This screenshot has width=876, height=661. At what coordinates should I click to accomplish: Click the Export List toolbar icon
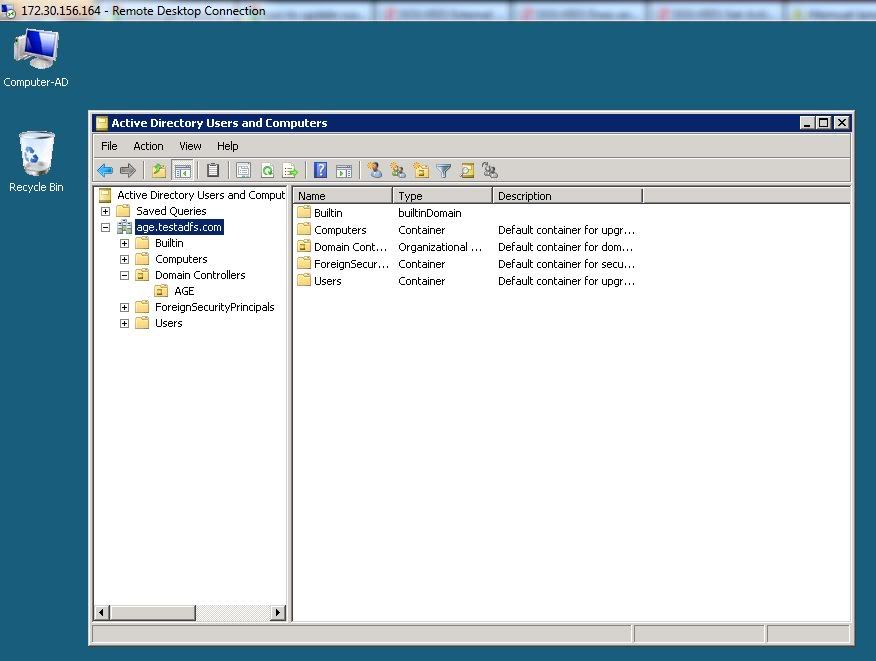(x=291, y=170)
